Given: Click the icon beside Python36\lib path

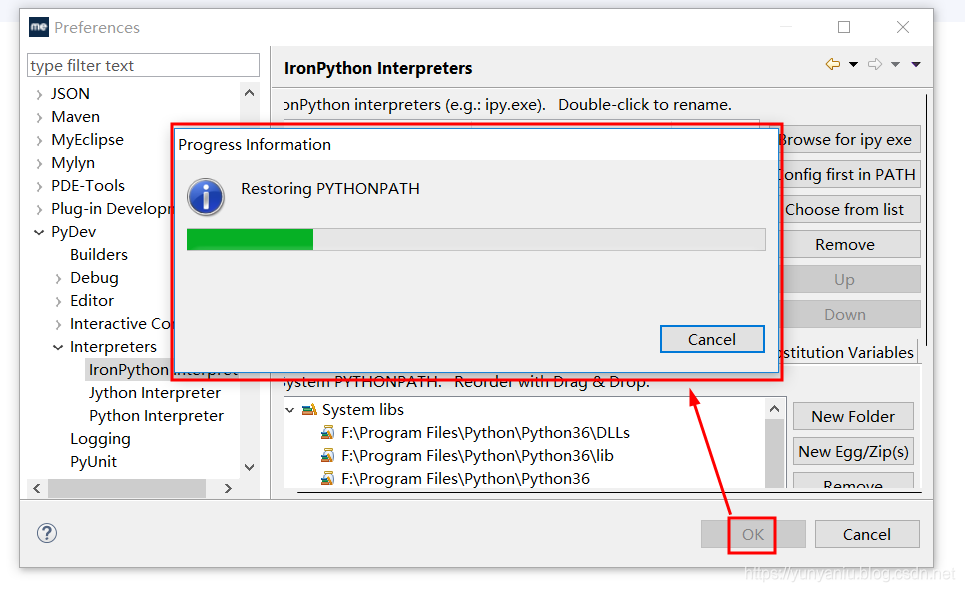Looking at the screenshot, I should tap(327, 456).
